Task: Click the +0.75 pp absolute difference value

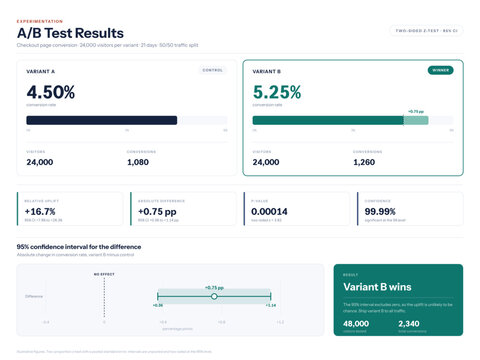Action: [x=157, y=211]
